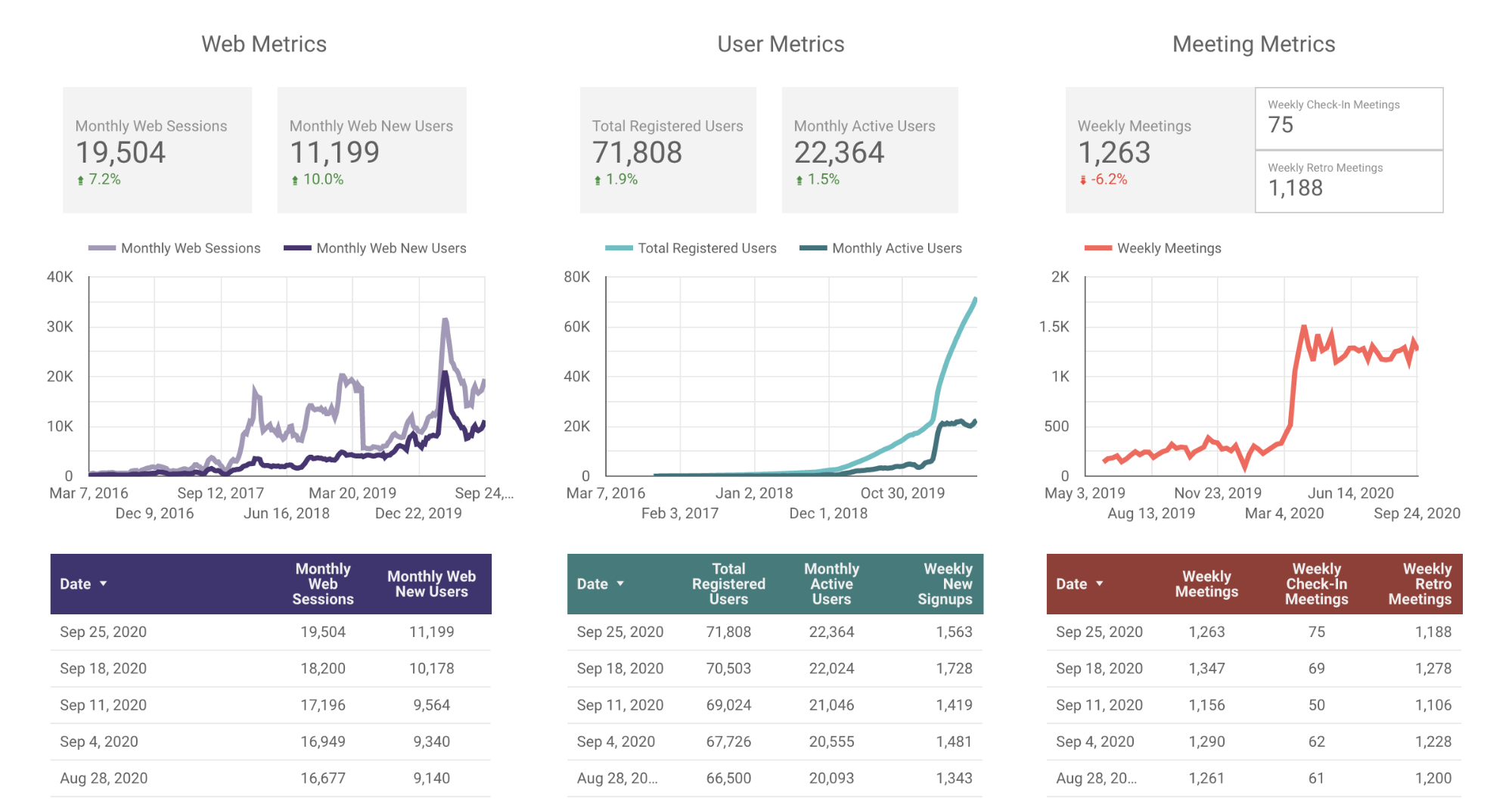This screenshot has width=1512, height=805.
Task: Click Sep 4, 2020 row in User table
Action: pos(775,741)
